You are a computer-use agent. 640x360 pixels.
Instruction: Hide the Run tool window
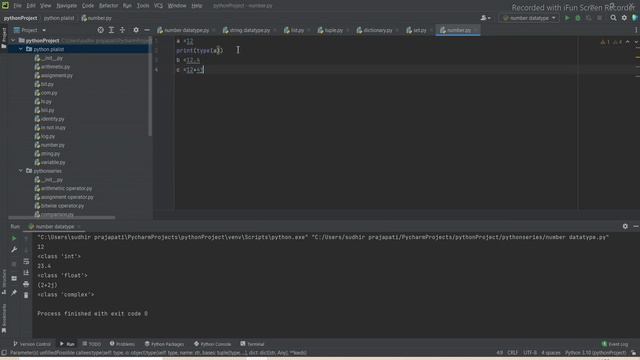(636, 226)
